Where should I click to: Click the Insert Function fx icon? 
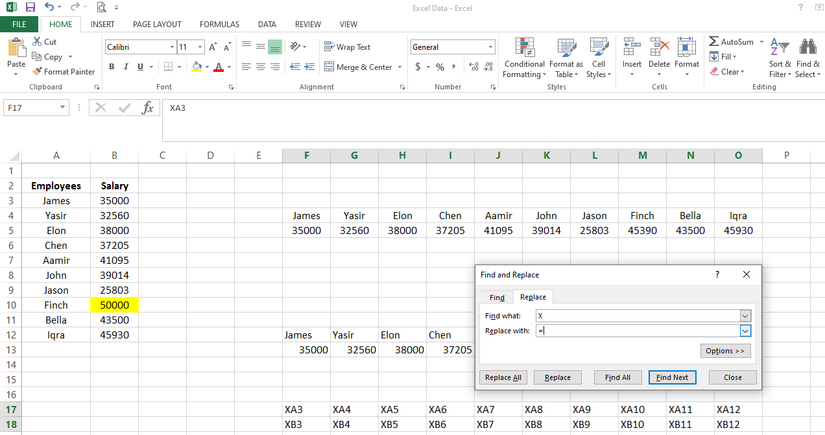pos(148,108)
